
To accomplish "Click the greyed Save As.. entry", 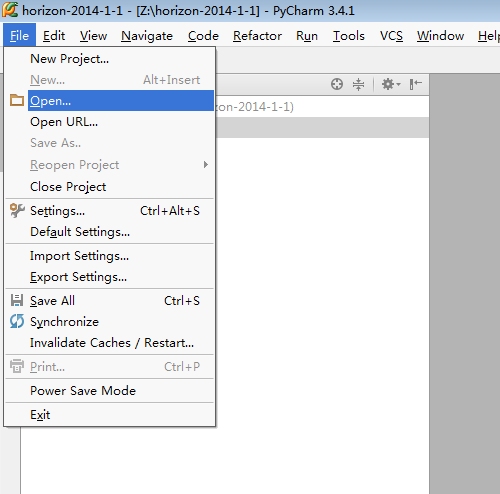I will pos(109,143).
